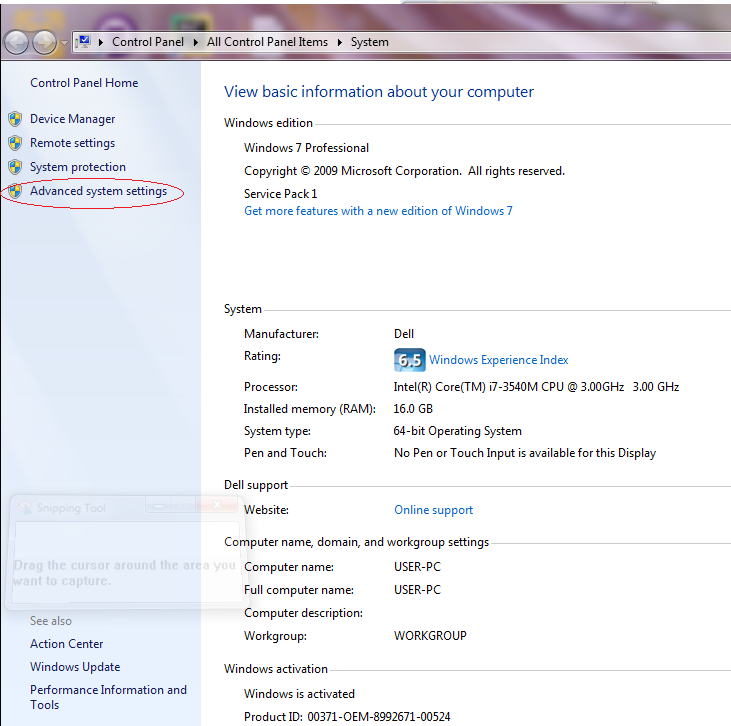This screenshot has height=726, width=731.
Task: Click Service Pack 1 text
Action: tap(280, 194)
